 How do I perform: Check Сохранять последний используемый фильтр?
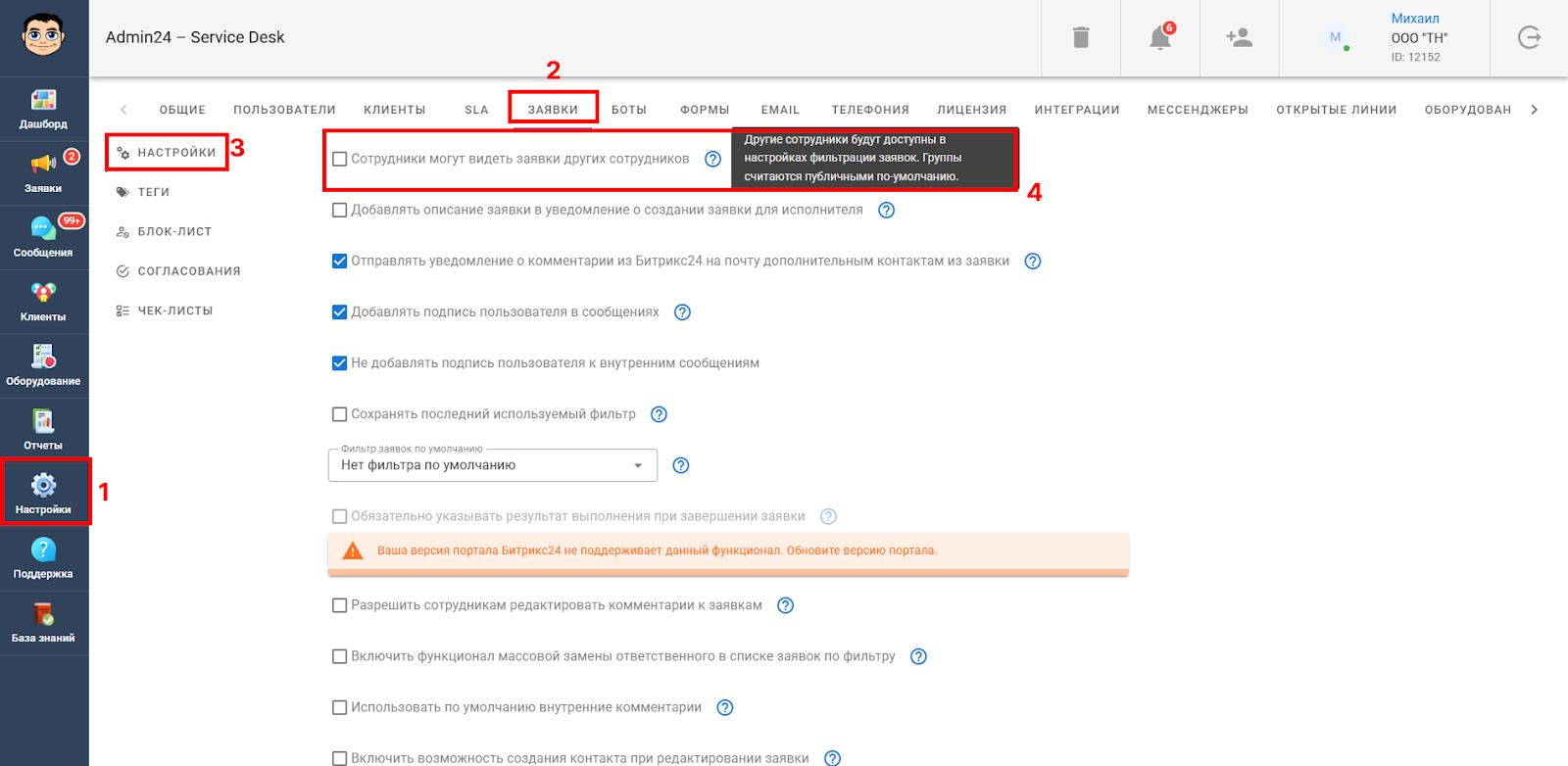pos(340,414)
